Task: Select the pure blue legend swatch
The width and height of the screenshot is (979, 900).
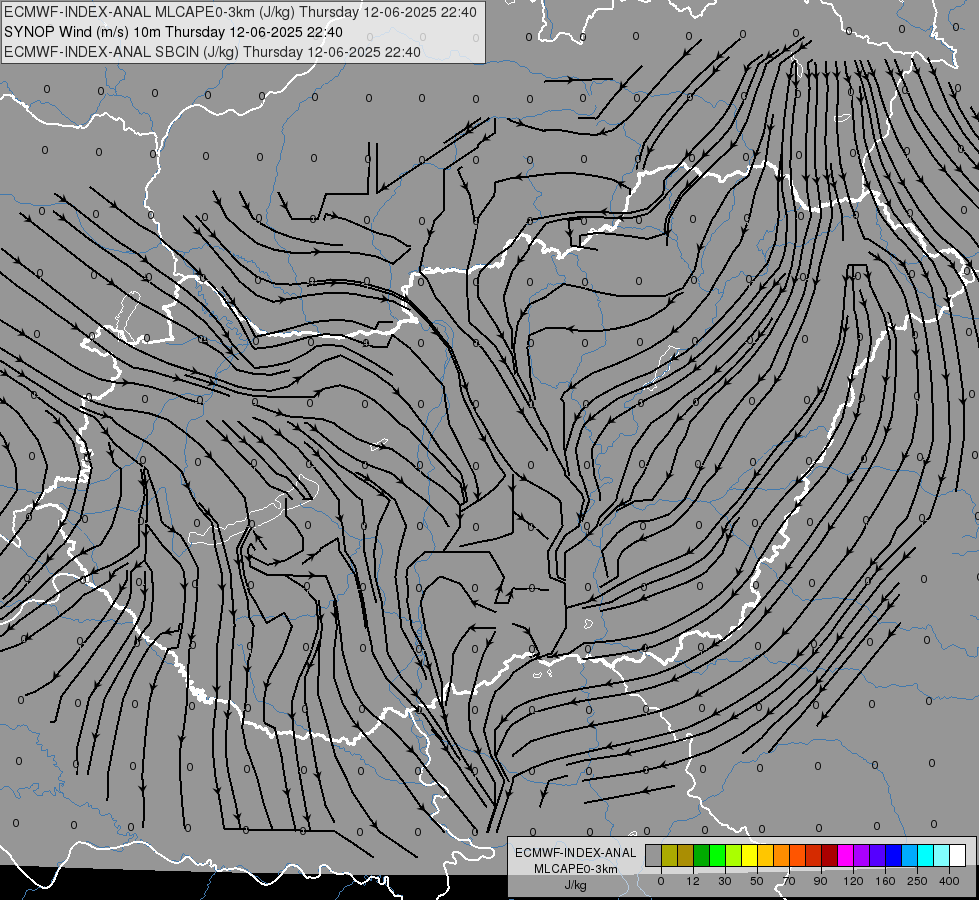Action: coord(893,855)
